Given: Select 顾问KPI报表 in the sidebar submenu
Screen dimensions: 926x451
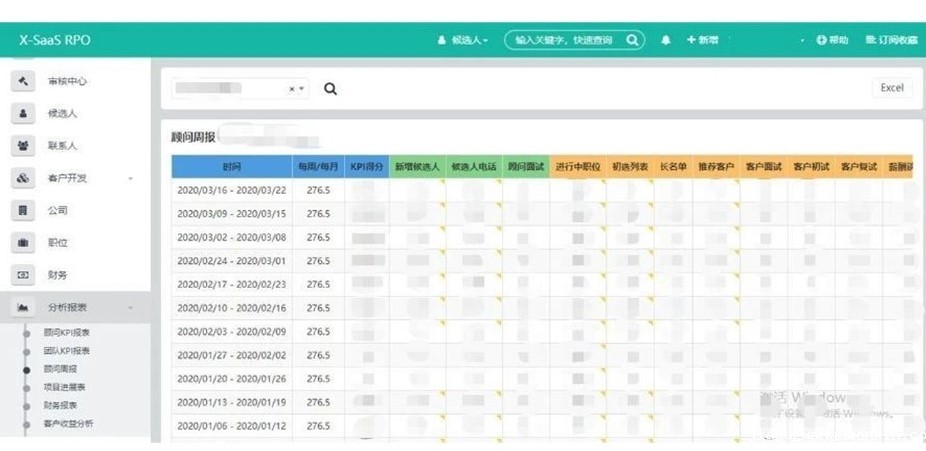Looking at the screenshot, I should pyautogui.click(x=66, y=333).
